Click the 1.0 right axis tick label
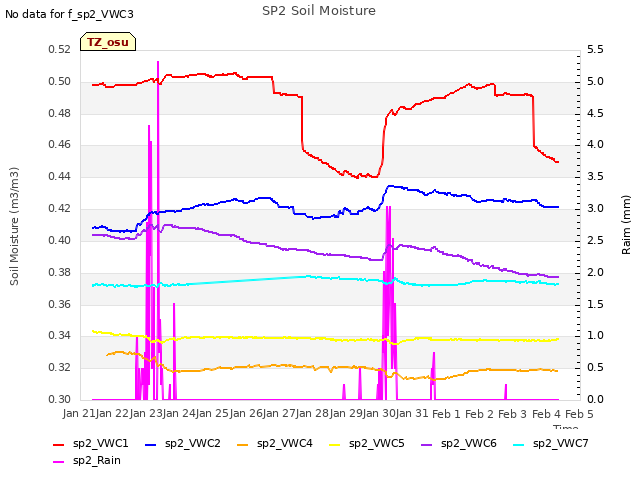 click(596, 336)
